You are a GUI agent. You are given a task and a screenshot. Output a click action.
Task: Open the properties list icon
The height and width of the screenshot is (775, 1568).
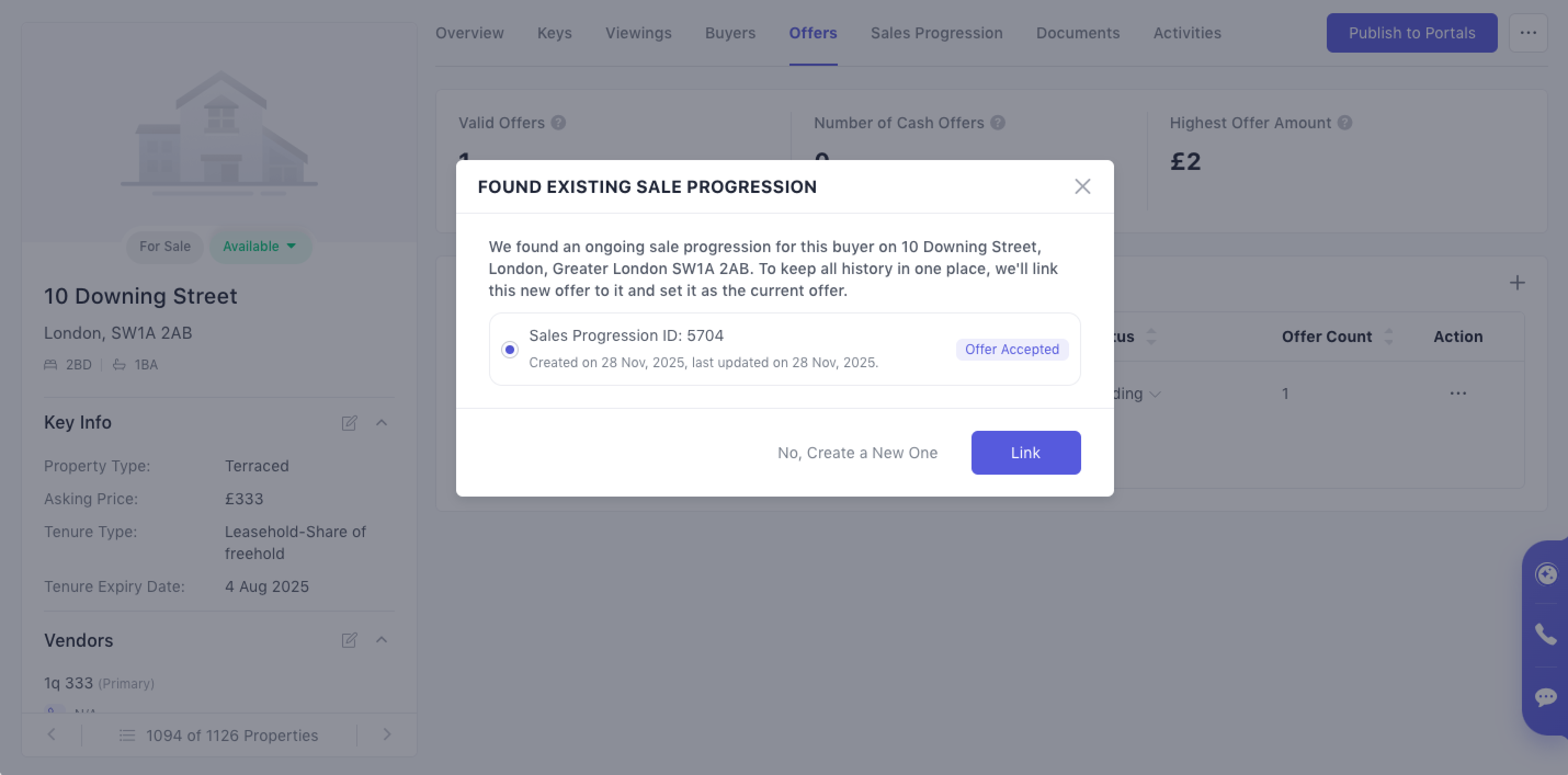pyautogui.click(x=127, y=736)
